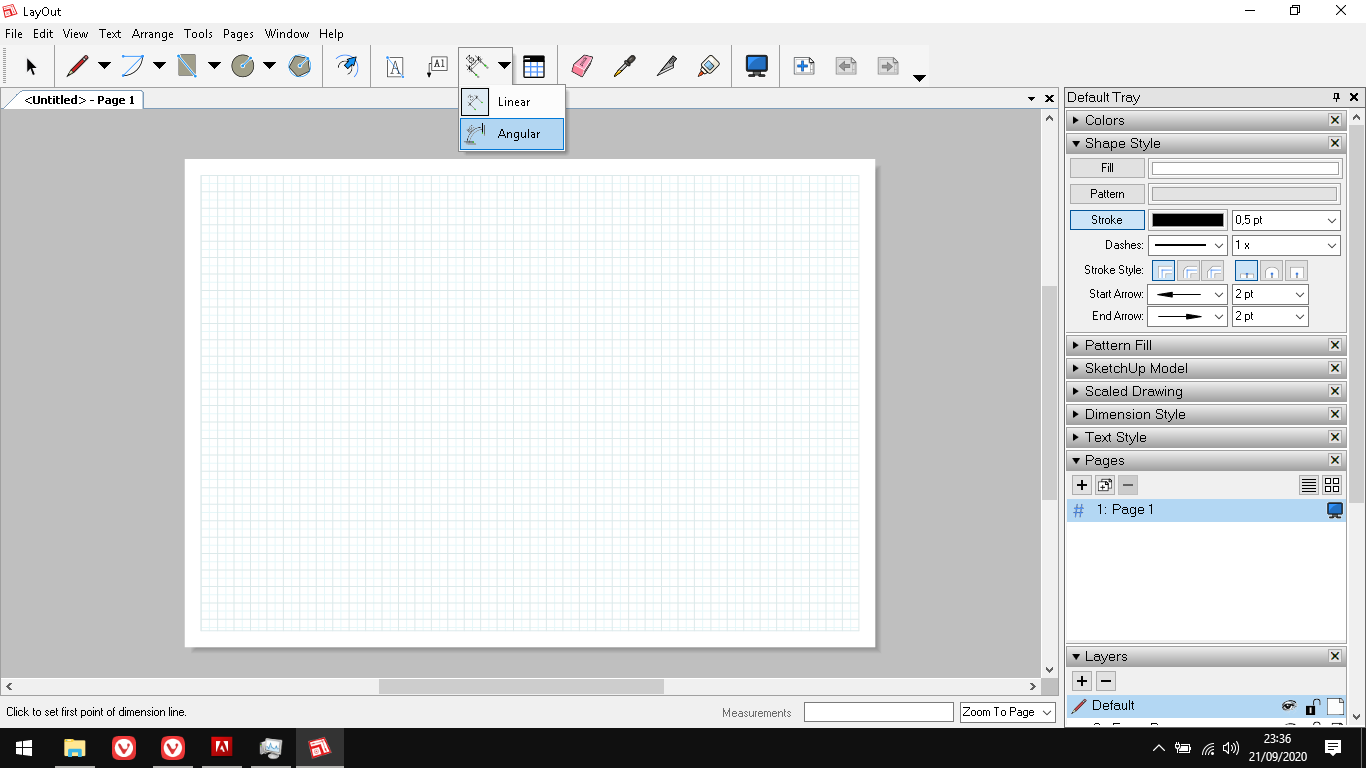Click the black Stroke color swatch
The height and width of the screenshot is (768, 1366).
point(1187,220)
